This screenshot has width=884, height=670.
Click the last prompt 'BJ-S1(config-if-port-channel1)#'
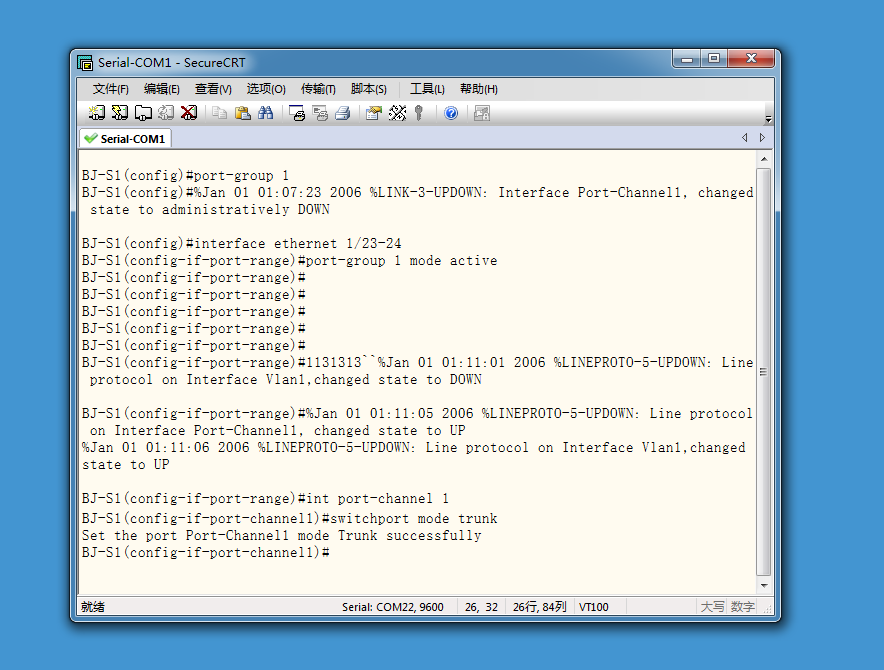(205, 552)
